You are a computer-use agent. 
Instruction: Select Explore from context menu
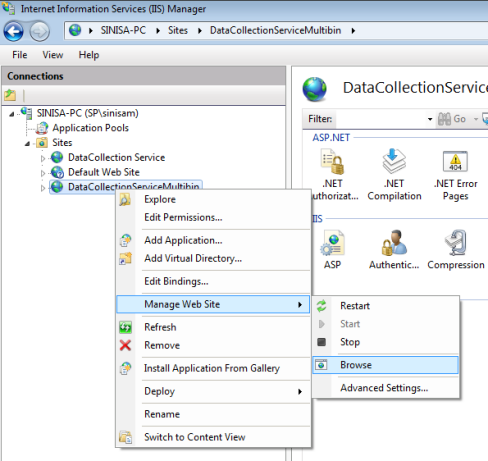(x=213, y=199)
